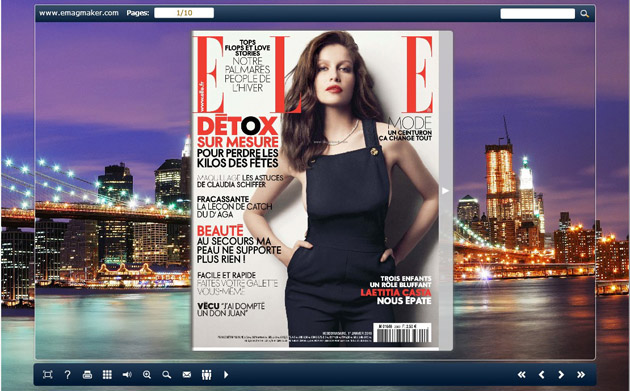This screenshot has height=391, width=630.
Task: Click 'LAETITIA CASTA' text on cover
Action: pyautogui.click(x=396, y=293)
